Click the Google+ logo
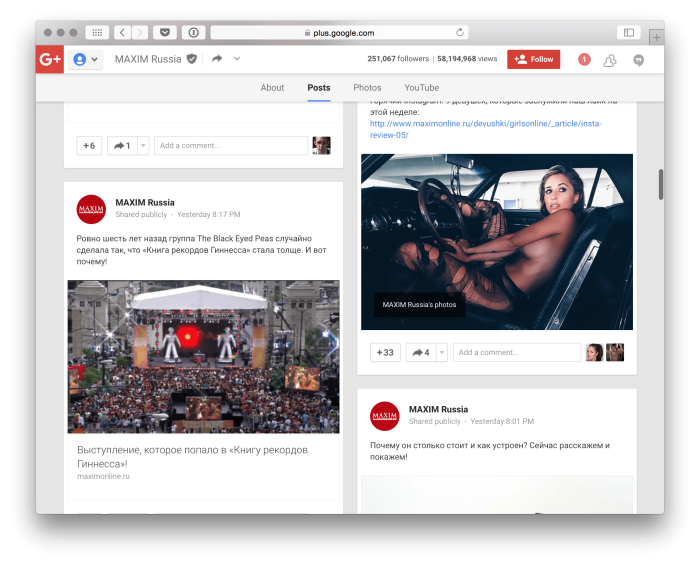 pyautogui.click(x=50, y=59)
